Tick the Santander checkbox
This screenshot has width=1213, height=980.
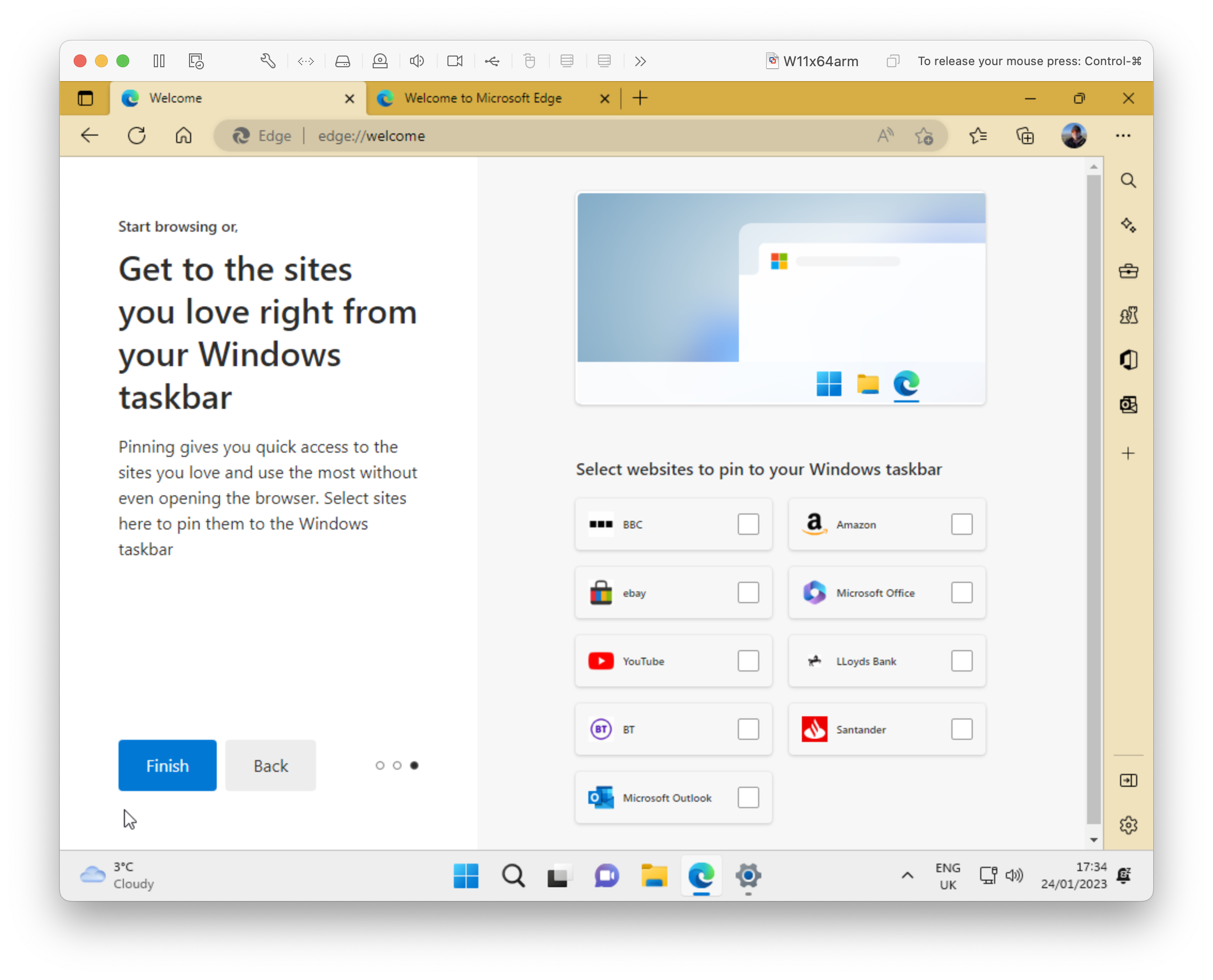(x=962, y=729)
